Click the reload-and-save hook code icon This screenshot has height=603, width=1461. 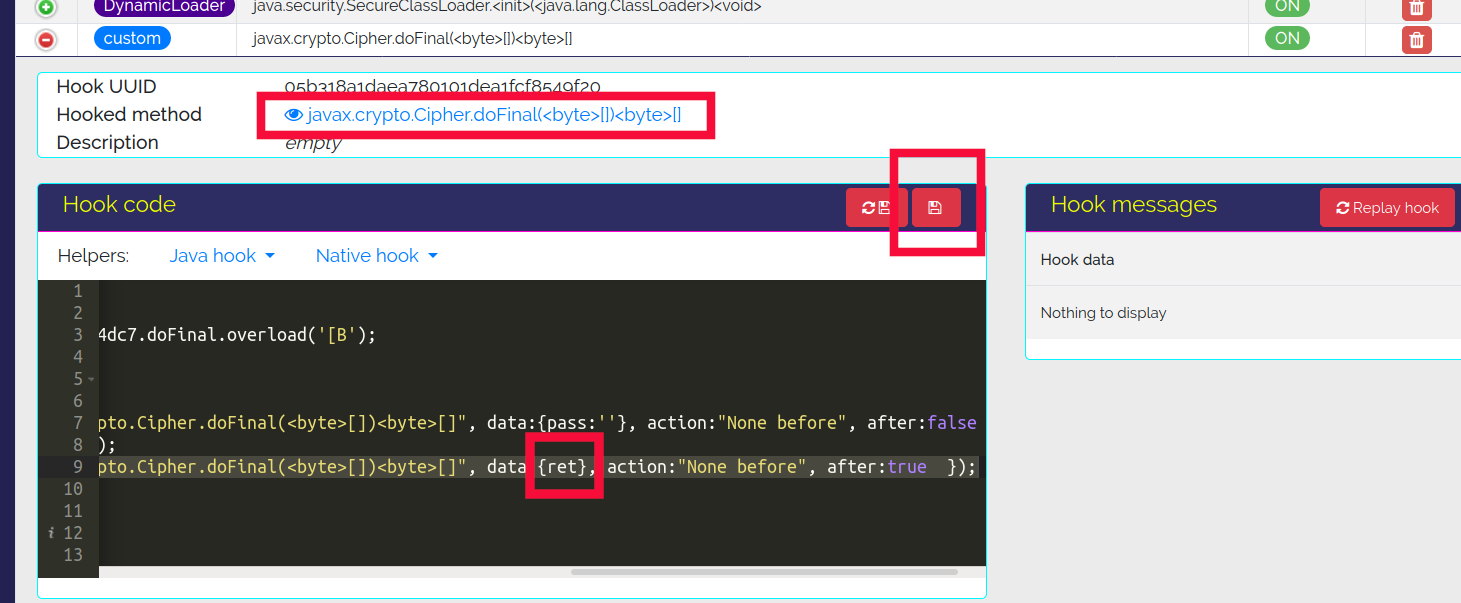[876, 208]
